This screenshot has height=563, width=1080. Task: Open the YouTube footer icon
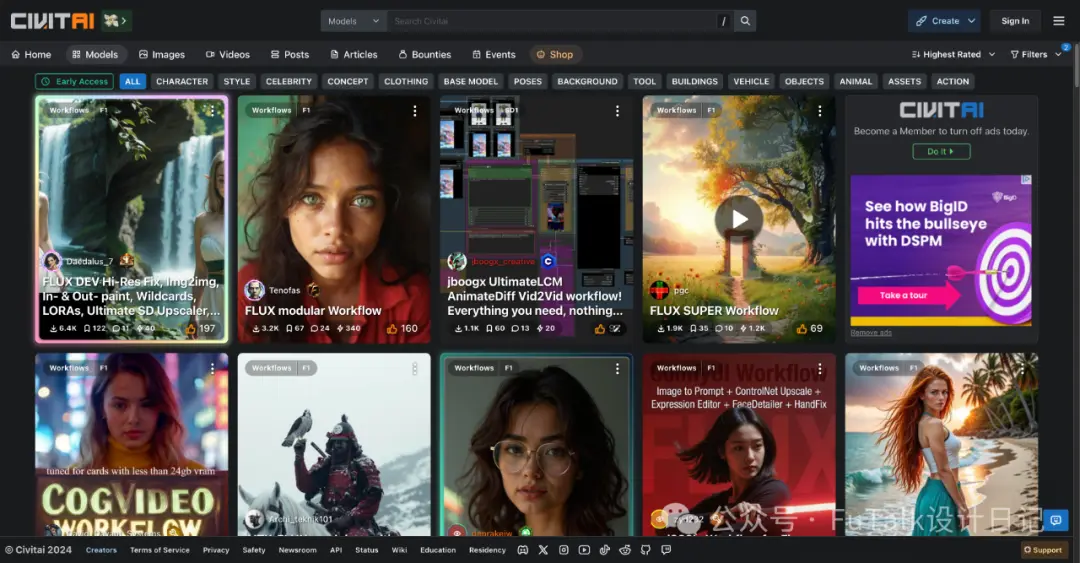coord(584,550)
